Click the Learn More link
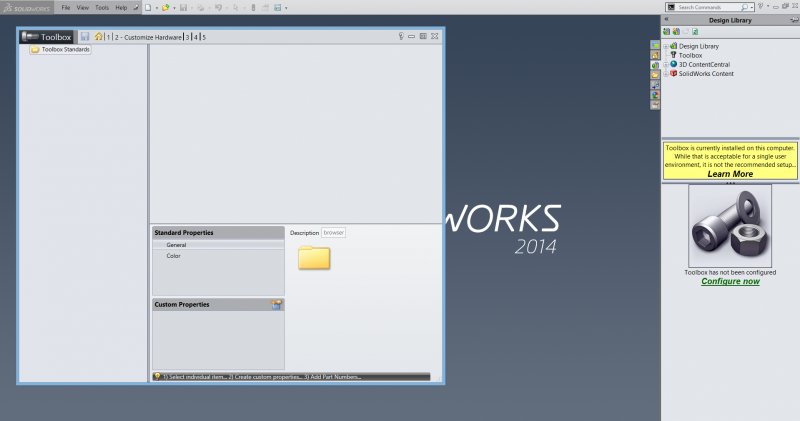The width and height of the screenshot is (800, 421). 730,174
